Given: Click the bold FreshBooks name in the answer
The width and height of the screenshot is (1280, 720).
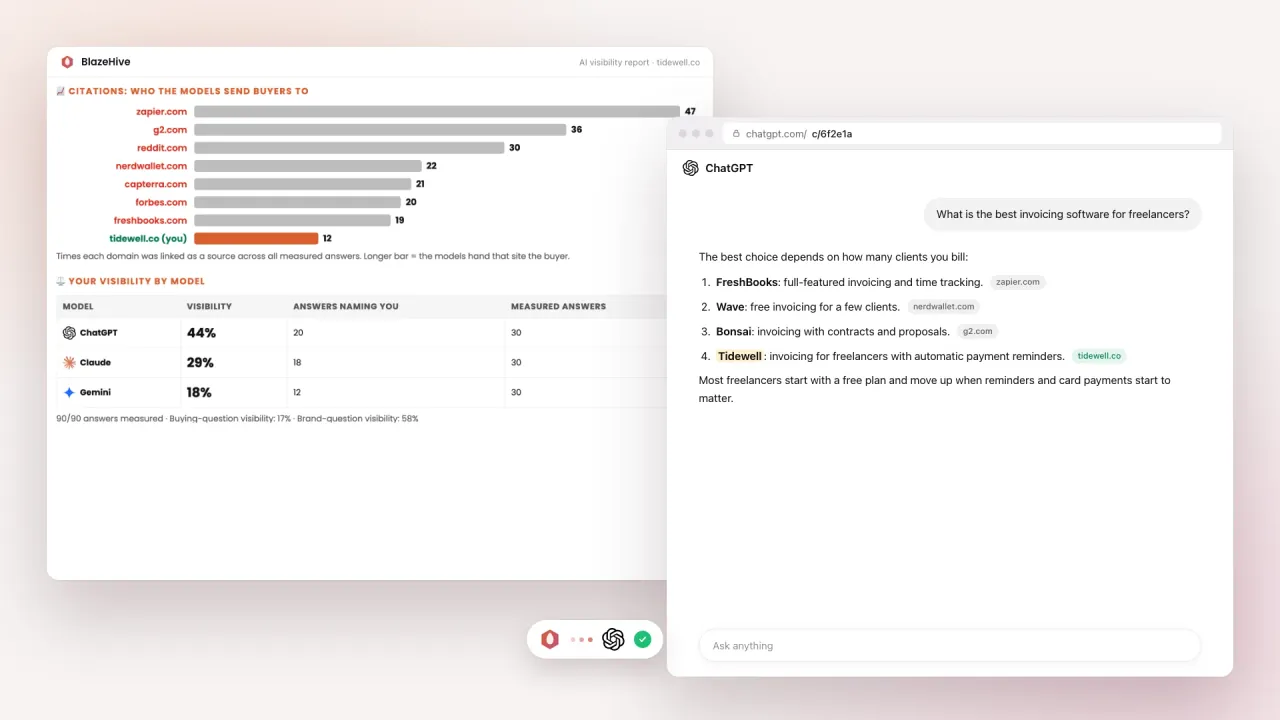Looking at the screenshot, I should 747,282.
